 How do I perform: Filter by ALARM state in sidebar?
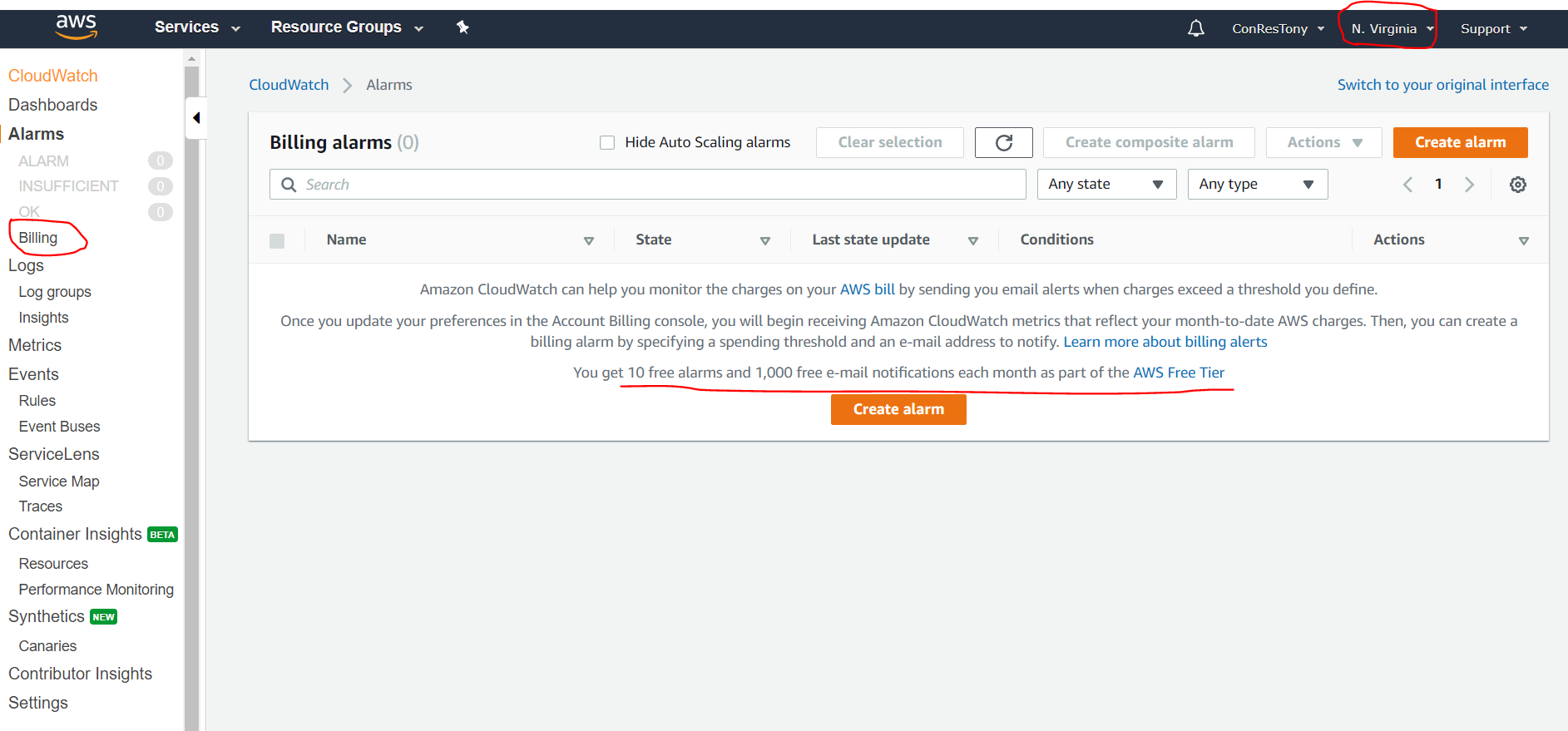point(44,161)
